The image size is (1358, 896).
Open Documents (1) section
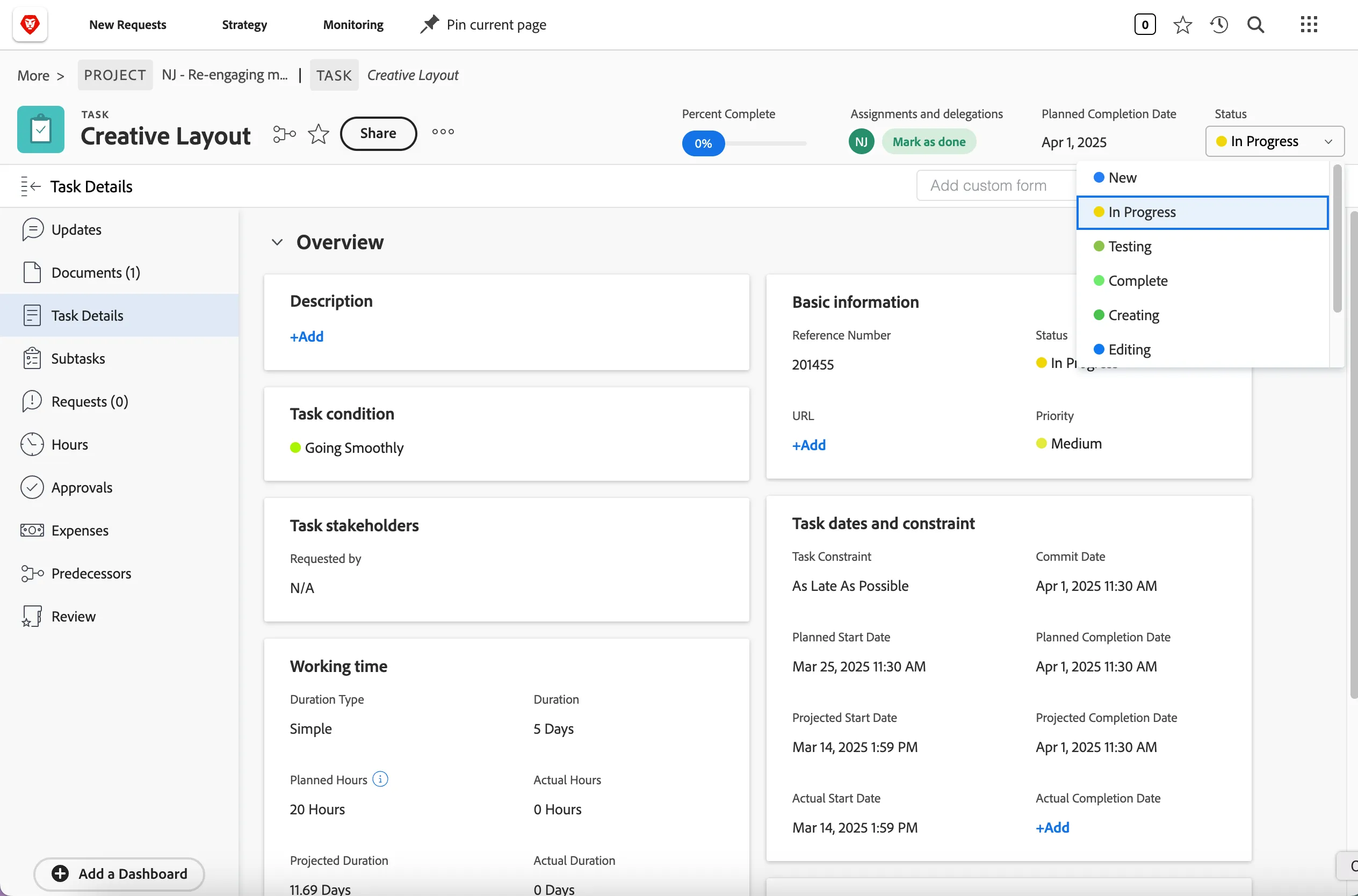(119, 272)
